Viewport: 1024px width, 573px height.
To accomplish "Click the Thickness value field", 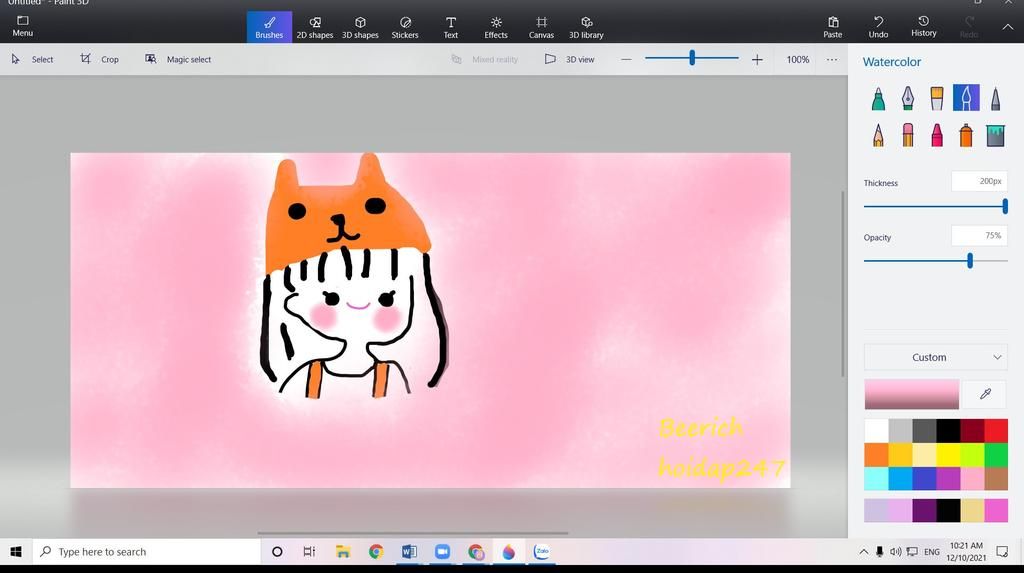I will (979, 181).
